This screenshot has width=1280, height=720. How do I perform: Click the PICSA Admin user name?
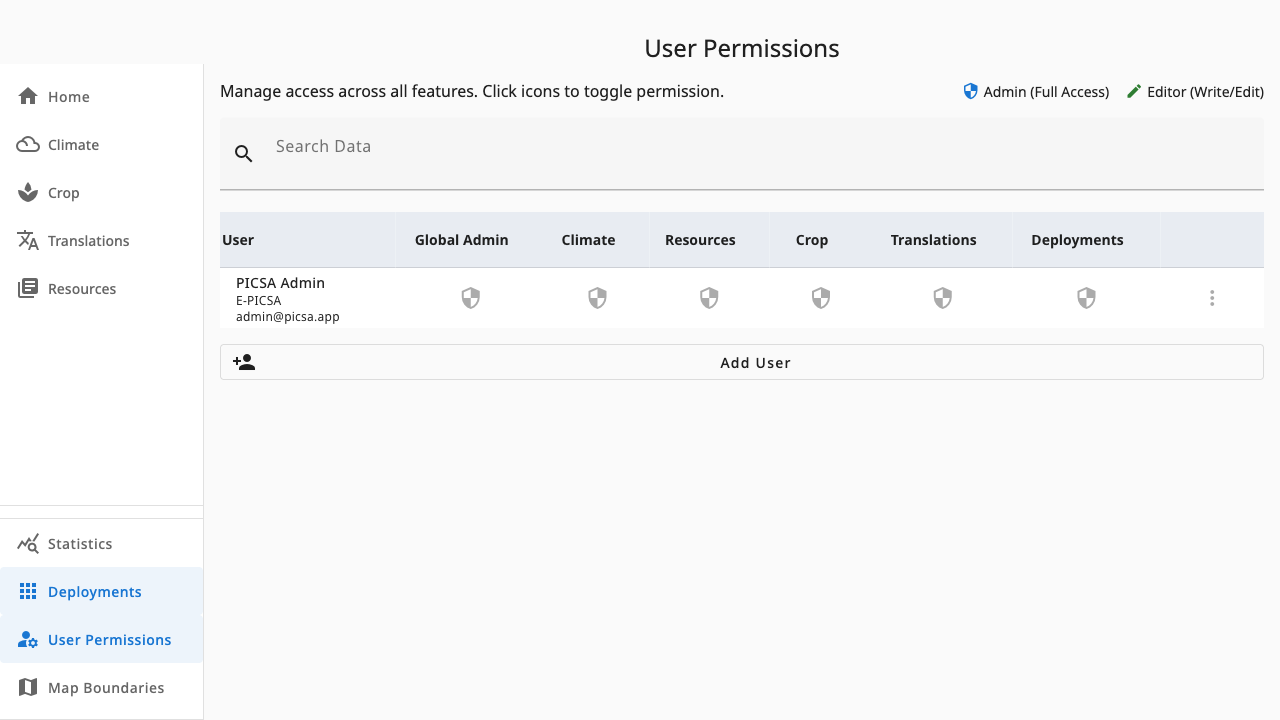coord(280,283)
